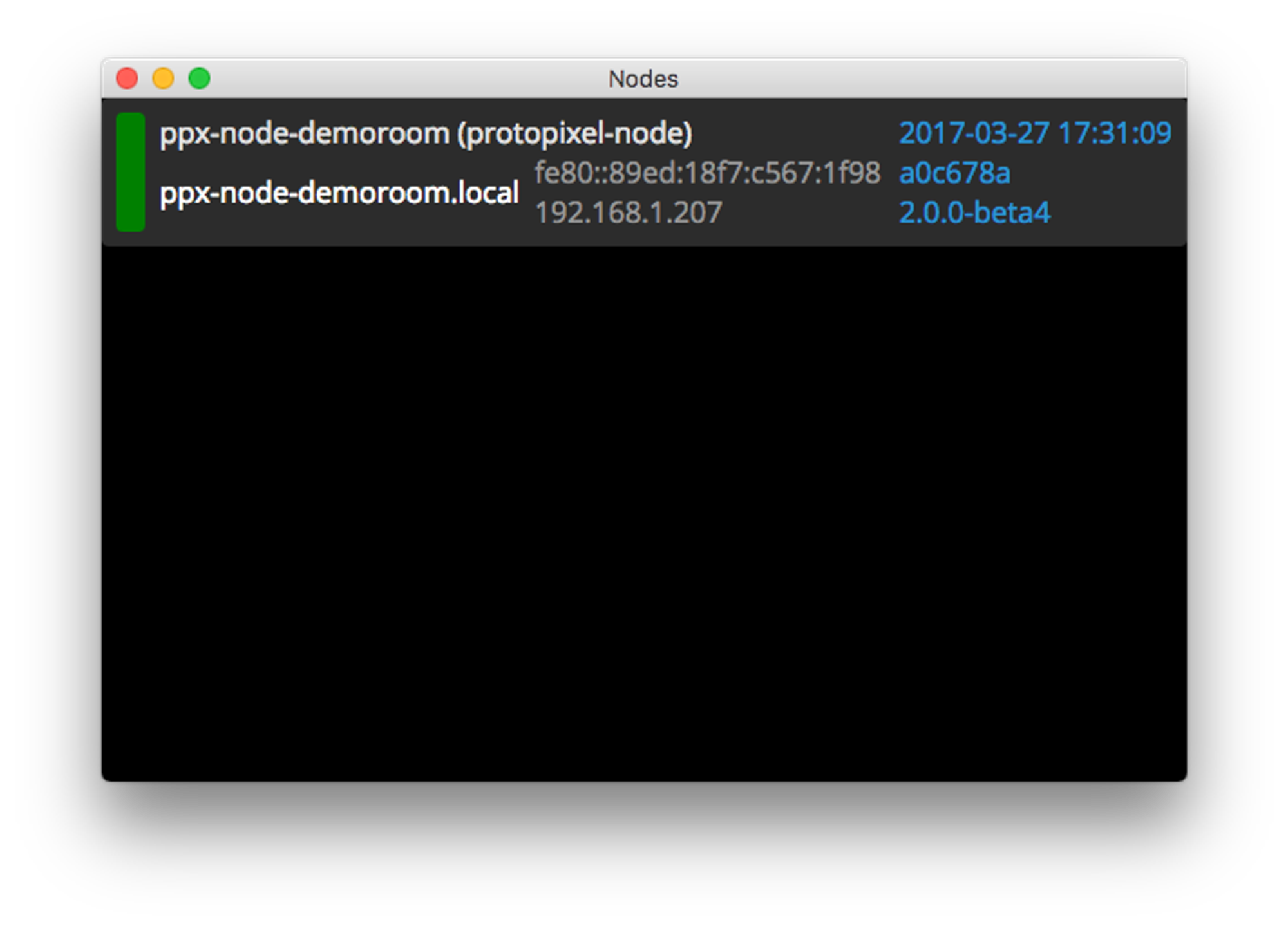Click the Nodes window title
This screenshot has width=1288, height=926.
(x=643, y=79)
